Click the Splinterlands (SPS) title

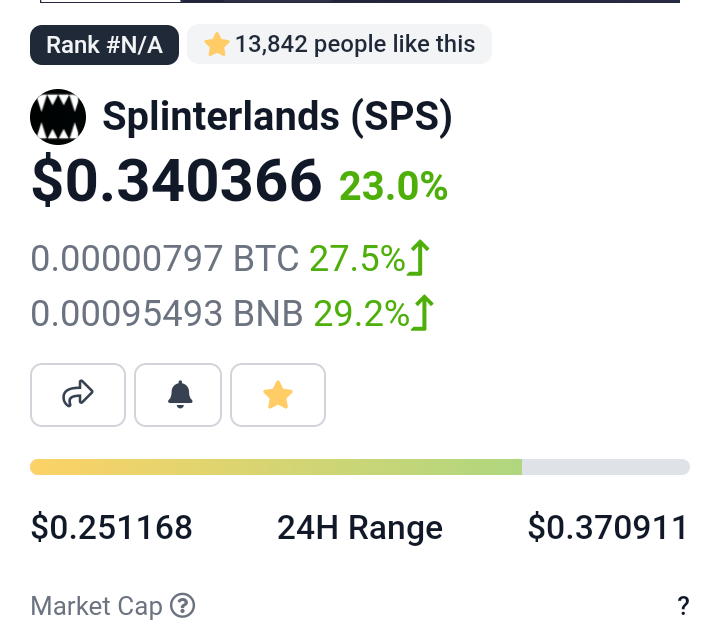click(x=277, y=117)
